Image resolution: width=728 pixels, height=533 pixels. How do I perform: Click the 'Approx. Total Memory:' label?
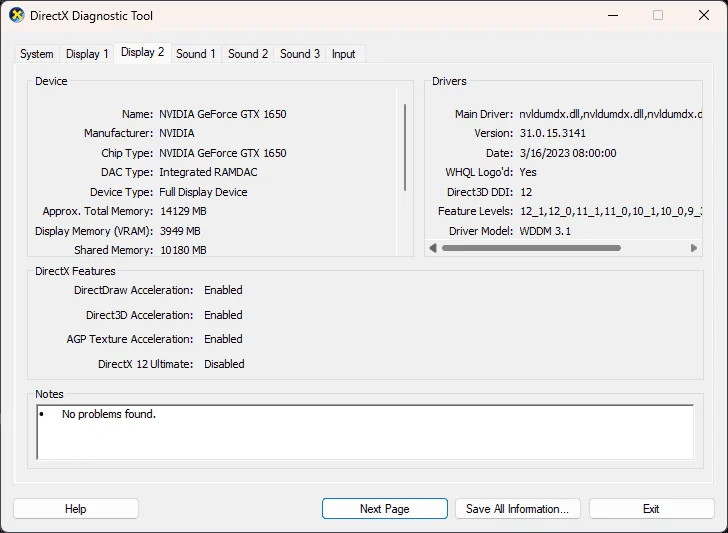[98, 211]
